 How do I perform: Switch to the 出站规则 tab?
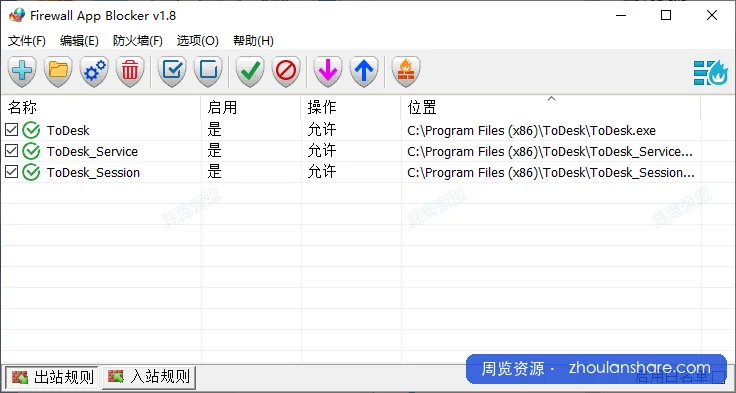(52, 377)
